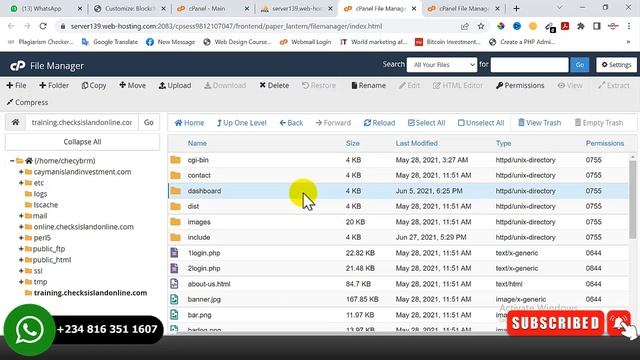
Task: Click dist folder icon
Action: (x=176, y=206)
